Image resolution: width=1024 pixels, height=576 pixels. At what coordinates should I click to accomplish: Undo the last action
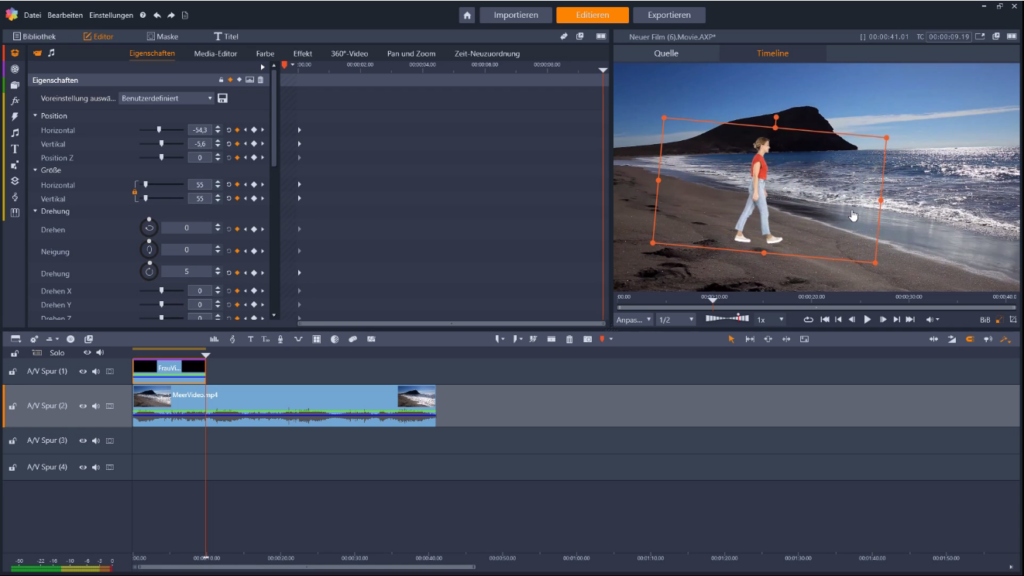click(x=157, y=15)
